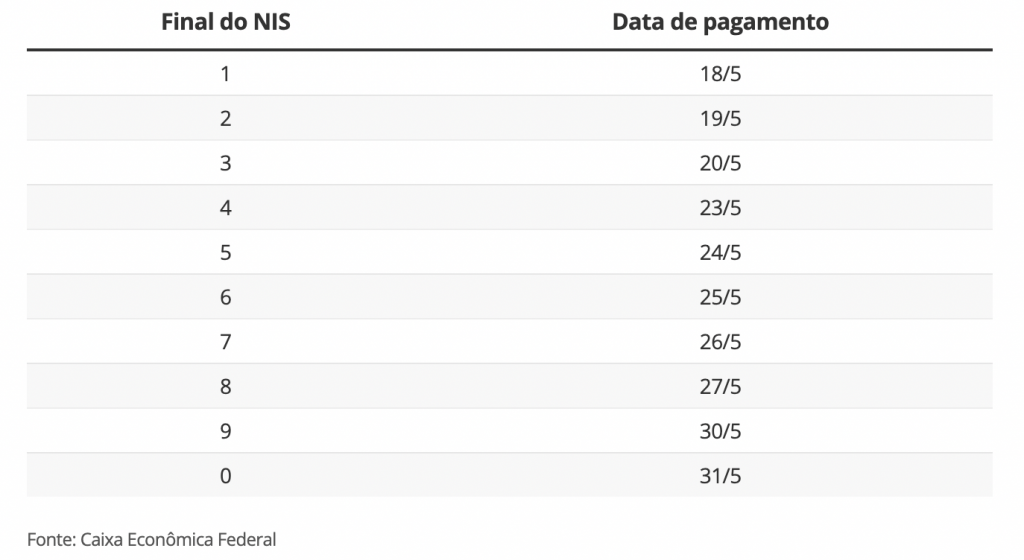The image size is (1024, 560).
Task: Select the 24/5 payment date
Action: [720, 253]
